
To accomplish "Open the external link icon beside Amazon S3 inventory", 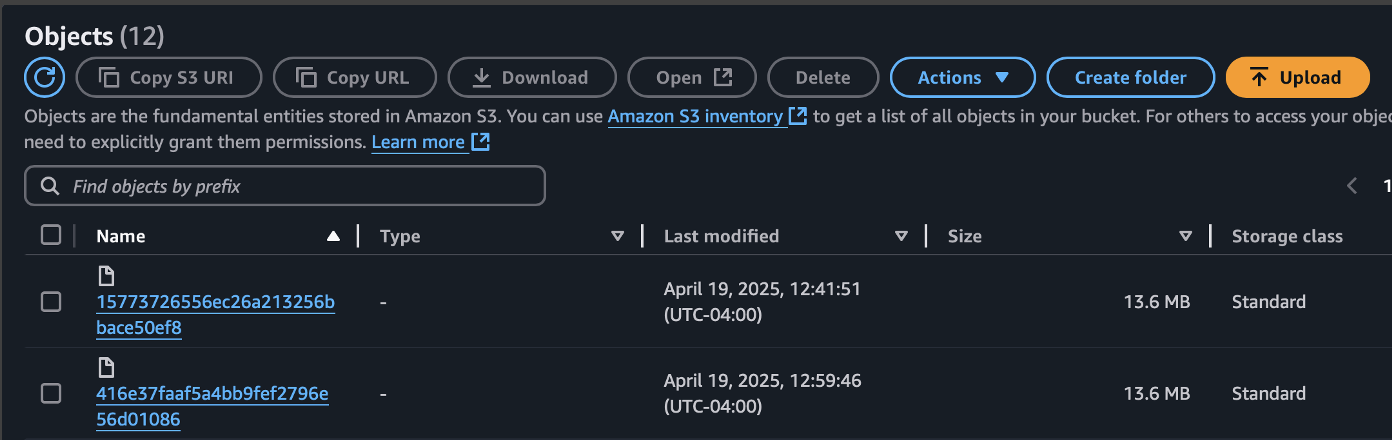I will point(798,116).
